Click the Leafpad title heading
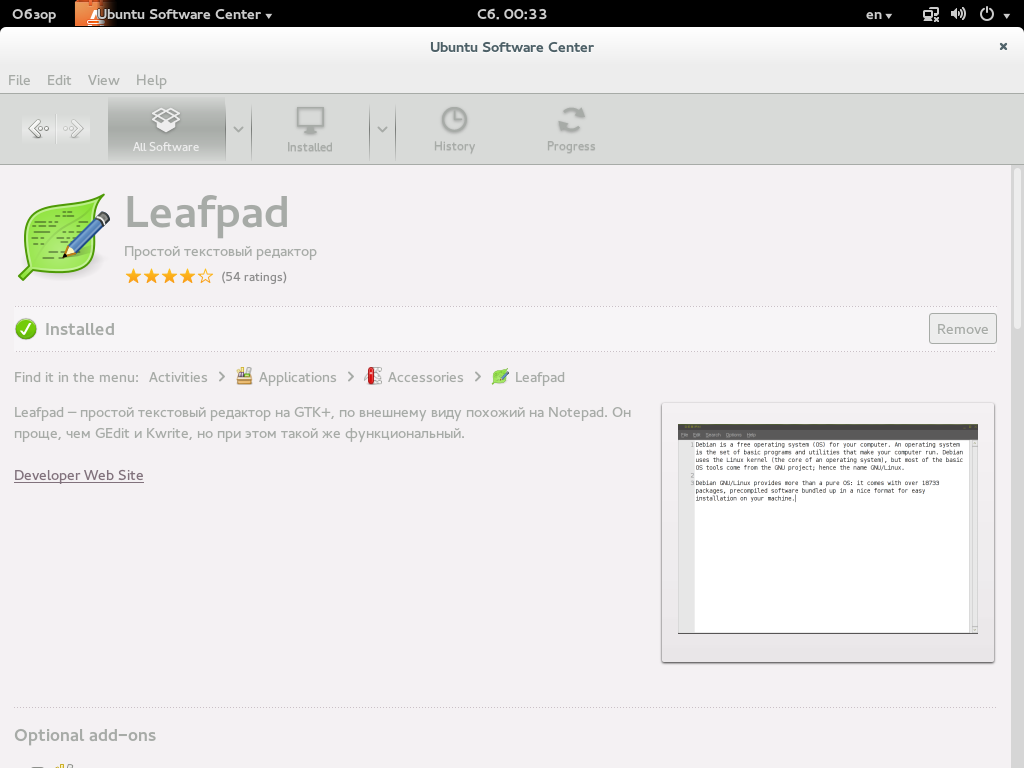Screen dimensions: 1024x768 pyautogui.click(x=206, y=213)
